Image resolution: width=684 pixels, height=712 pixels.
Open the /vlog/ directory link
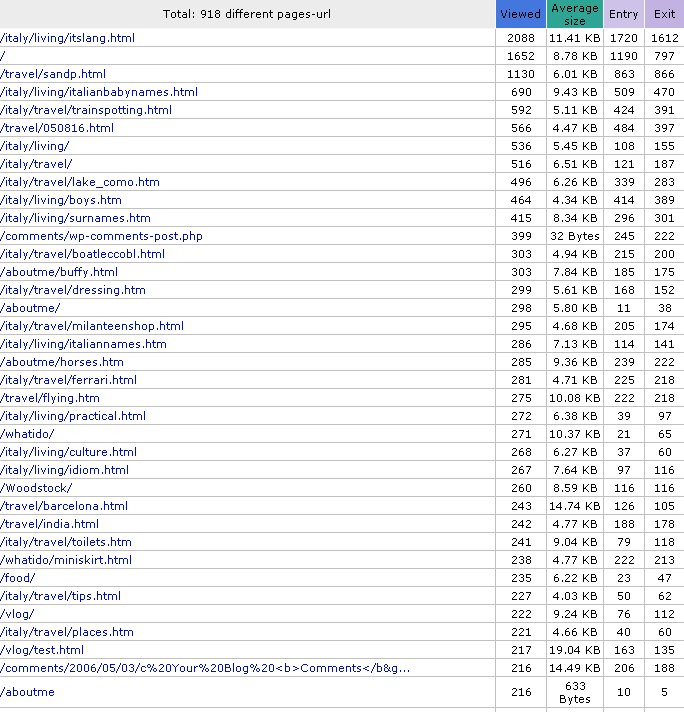coord(17,614)
